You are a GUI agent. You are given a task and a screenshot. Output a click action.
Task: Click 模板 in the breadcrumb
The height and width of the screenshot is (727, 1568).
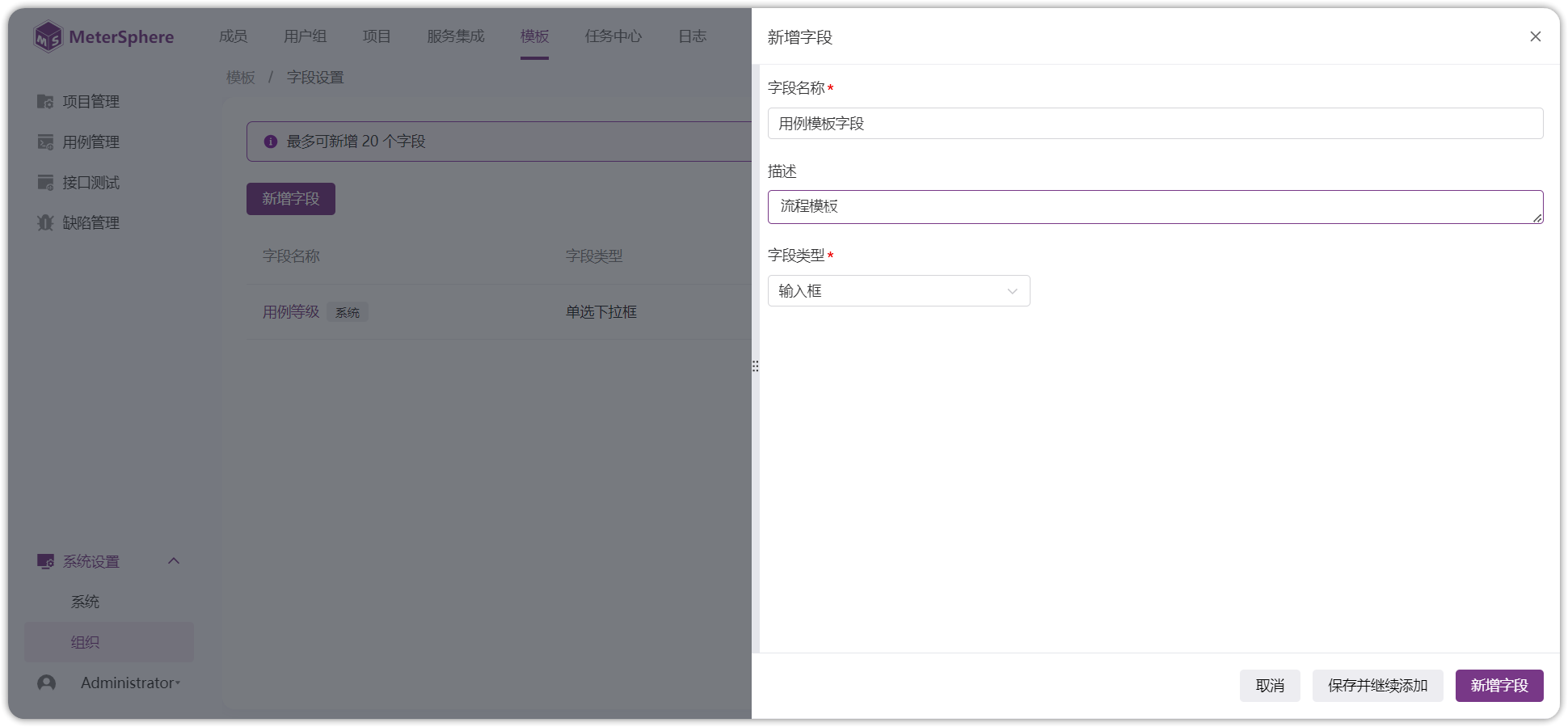tap(241, 78)
